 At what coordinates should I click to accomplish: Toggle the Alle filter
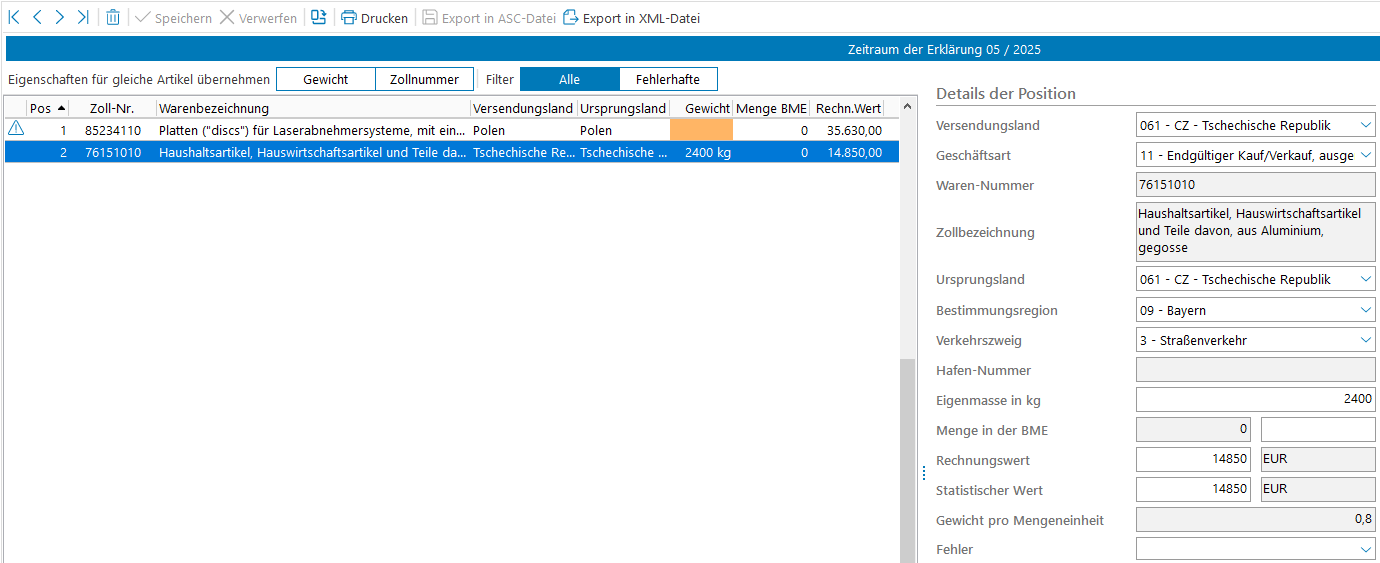(569, 80)
